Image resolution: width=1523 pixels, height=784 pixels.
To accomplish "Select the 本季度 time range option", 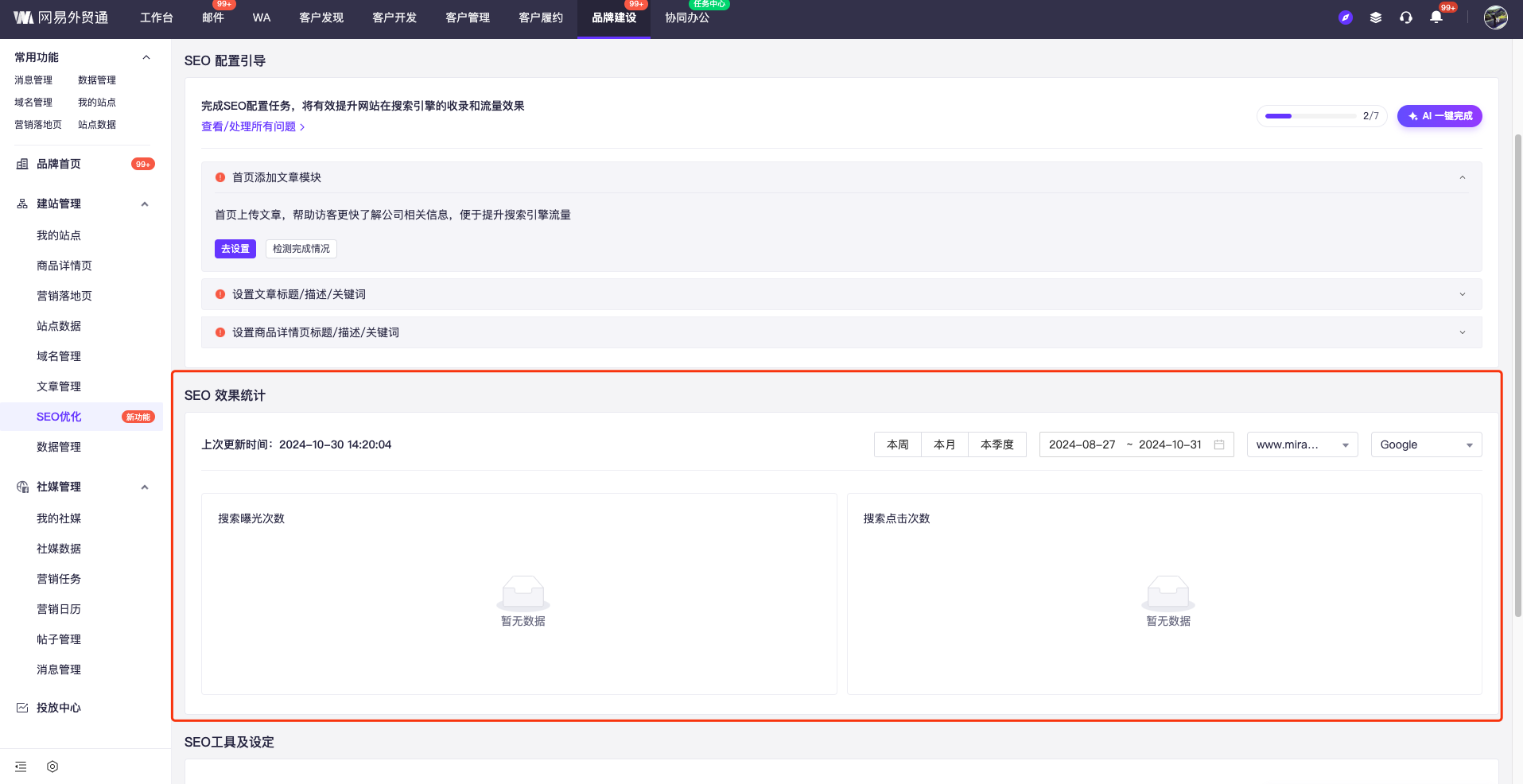I will [x=997, y=444].
